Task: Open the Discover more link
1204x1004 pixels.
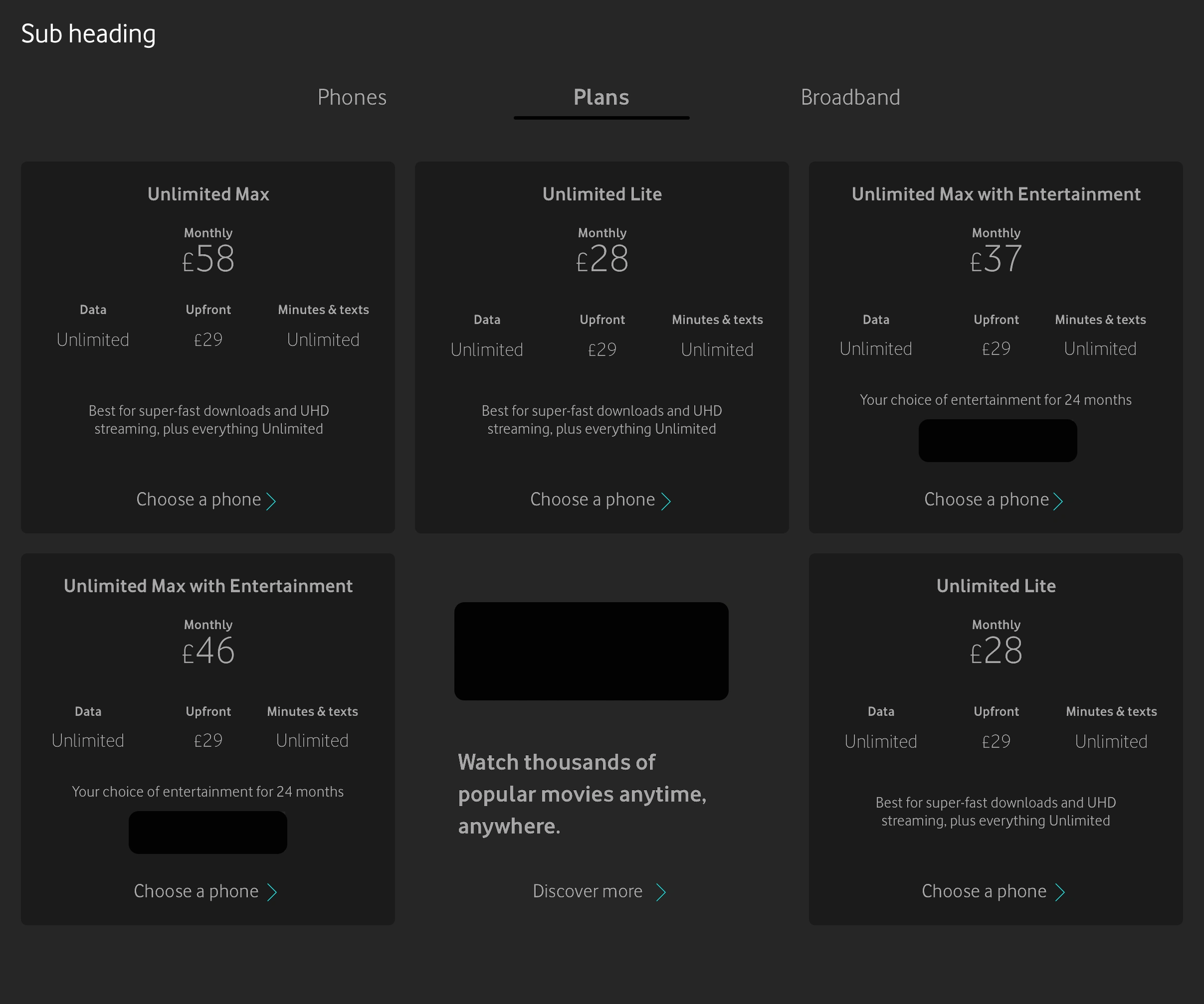Action: pyautogui.click(x=587, y=891)
